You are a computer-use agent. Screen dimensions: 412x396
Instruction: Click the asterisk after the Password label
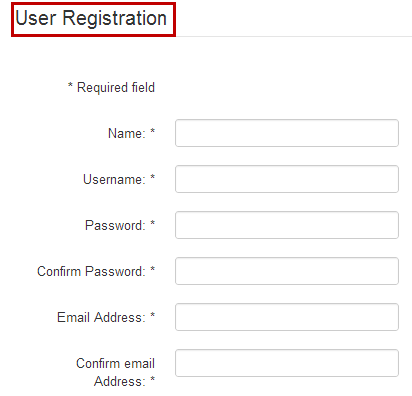coord(152,223)
